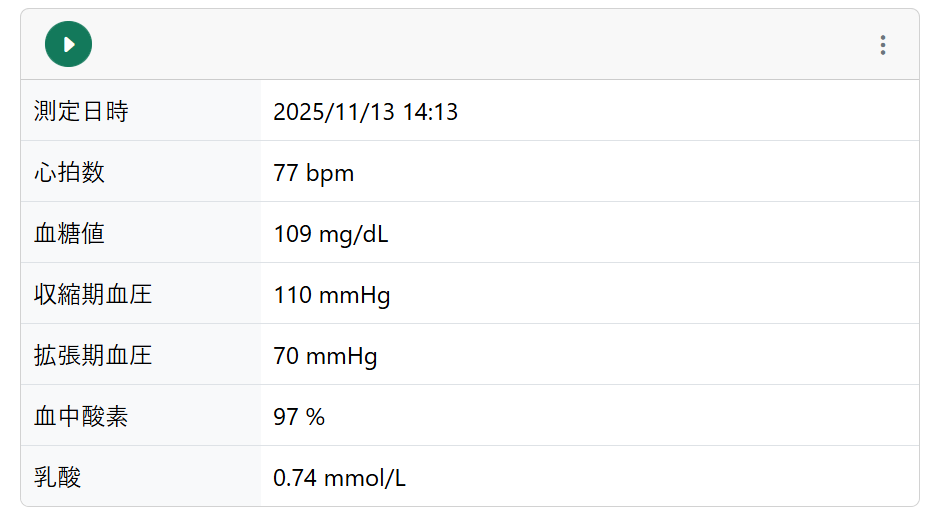Click the bpm unit text
This screenshot has width=952, height=527.
point(330,174)
